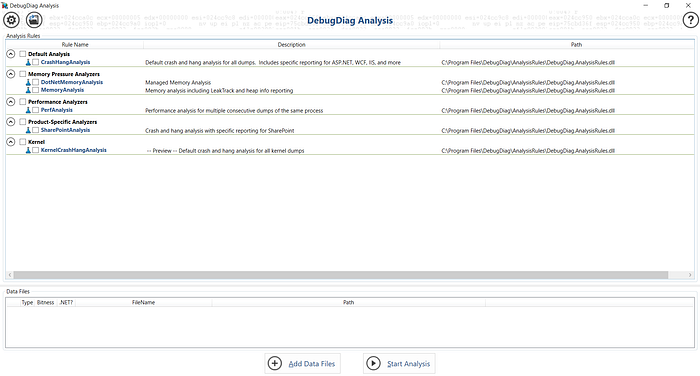
Task: Click the flask icon beside DotNetMemoryAnalysis
Action: (x=28, y=82)
